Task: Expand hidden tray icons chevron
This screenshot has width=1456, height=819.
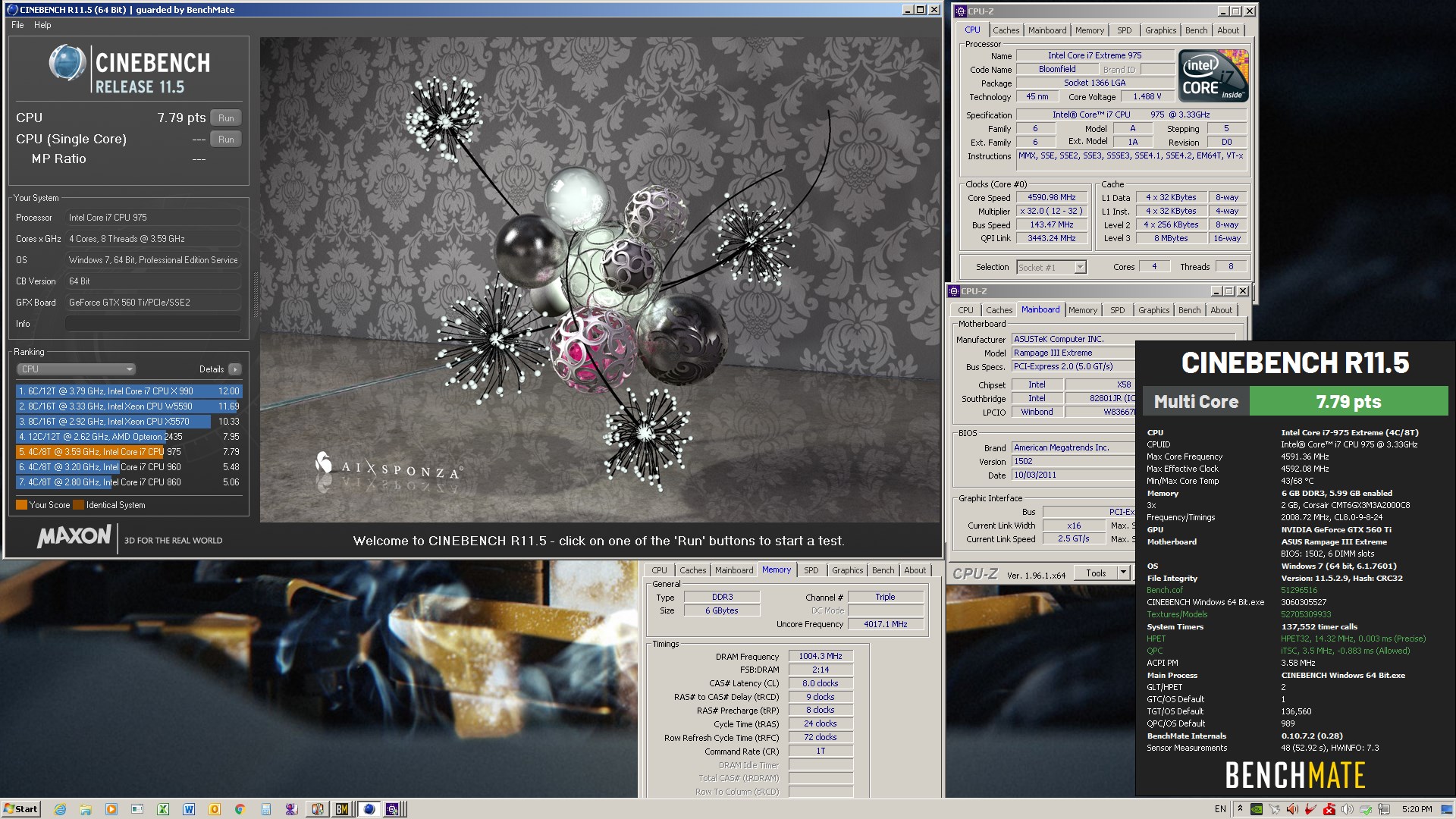Action: 1240,808
